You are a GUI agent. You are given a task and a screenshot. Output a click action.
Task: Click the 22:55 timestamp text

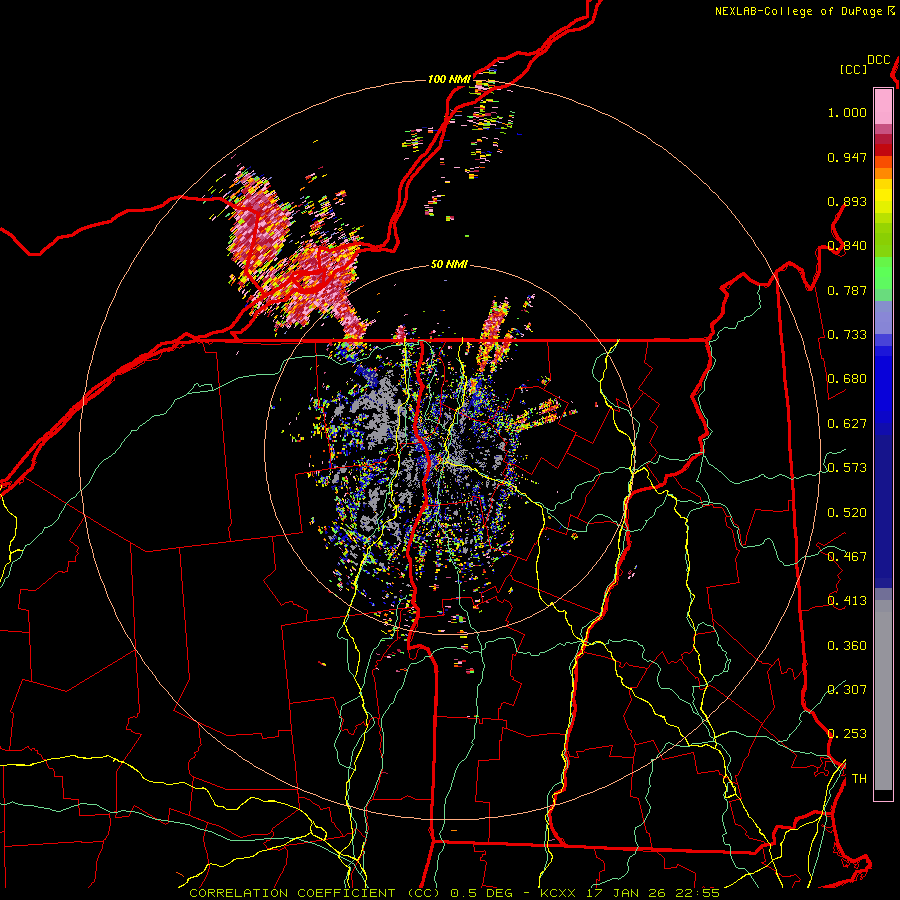697,893
